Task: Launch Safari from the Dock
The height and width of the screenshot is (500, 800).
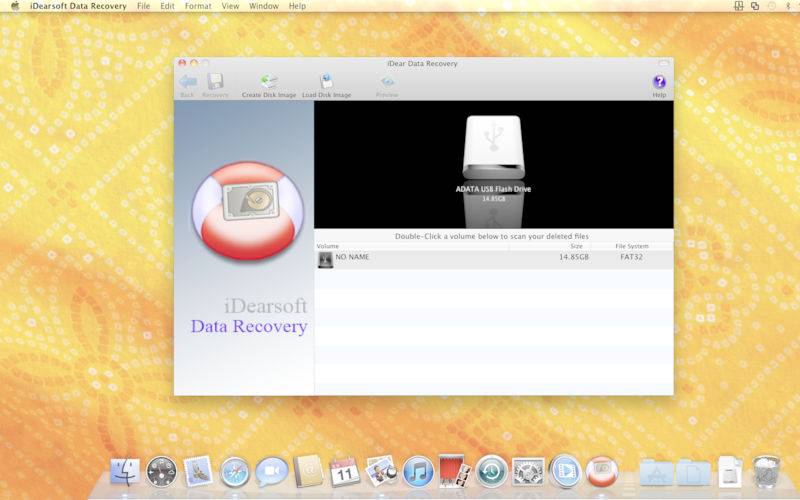Action: coord(235,471)
